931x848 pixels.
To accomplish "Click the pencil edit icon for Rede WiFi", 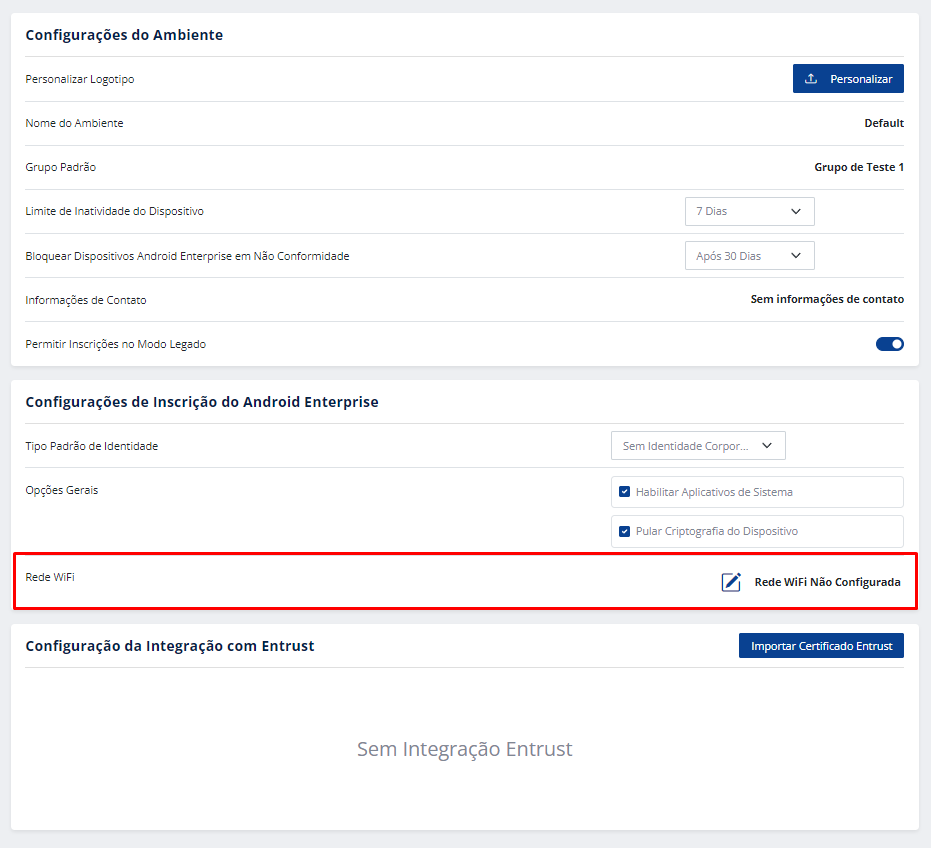I will pos(731,582).
